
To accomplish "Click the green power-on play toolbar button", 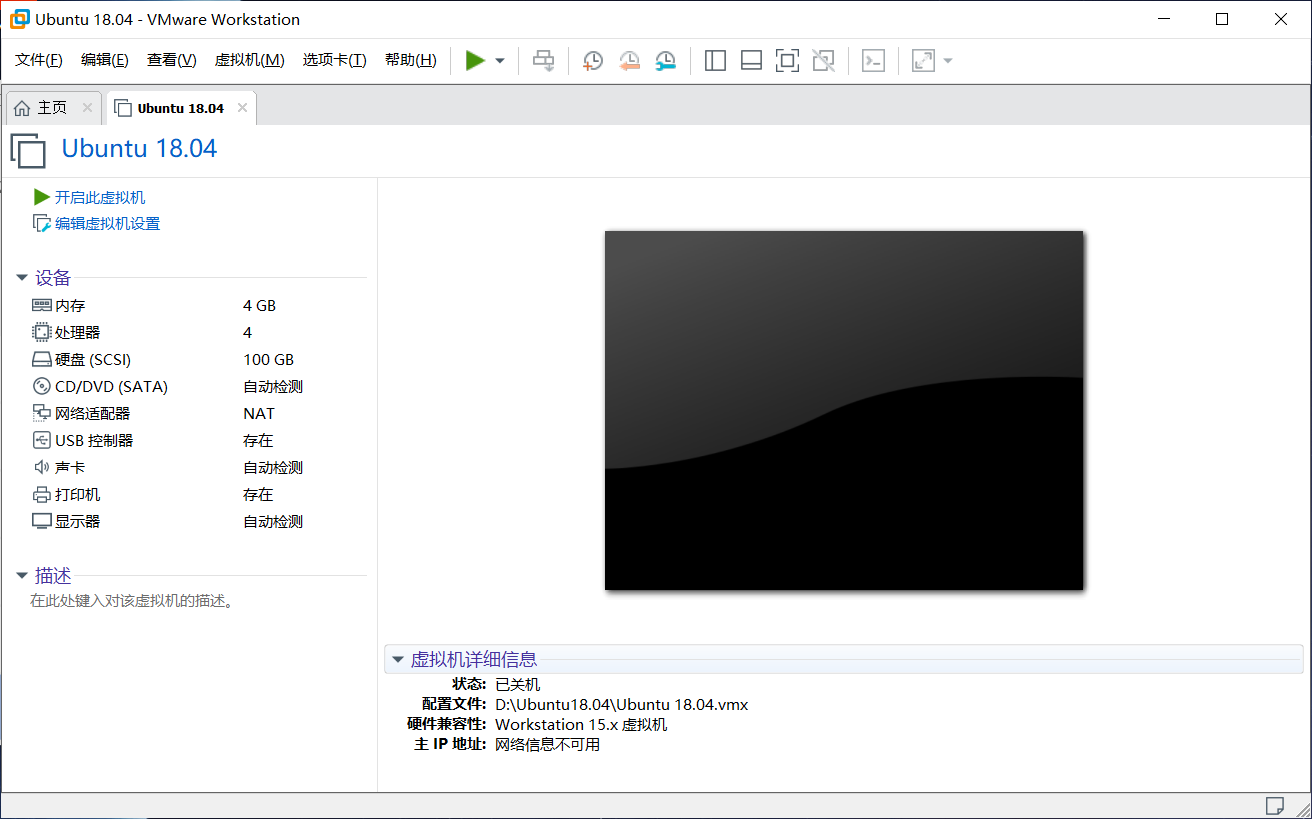I will (475, 61).
